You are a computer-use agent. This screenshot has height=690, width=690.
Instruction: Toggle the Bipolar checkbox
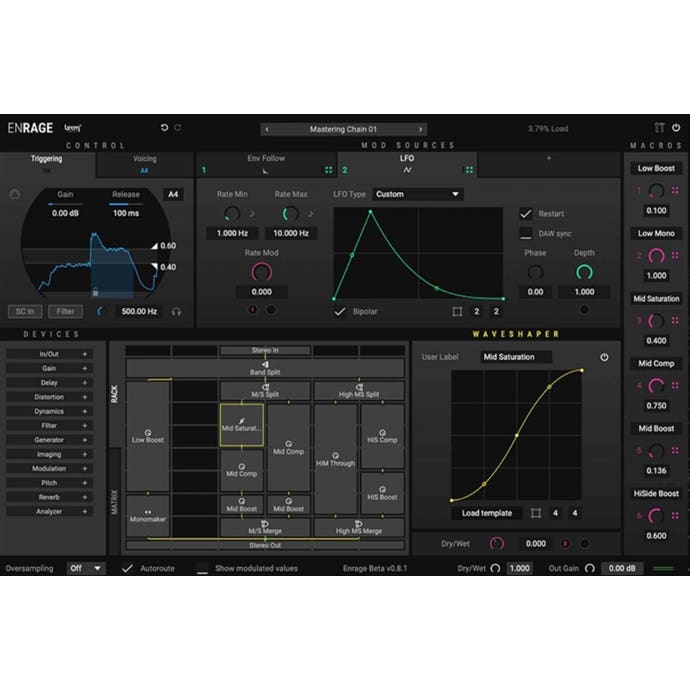click(x=340, y=312)
